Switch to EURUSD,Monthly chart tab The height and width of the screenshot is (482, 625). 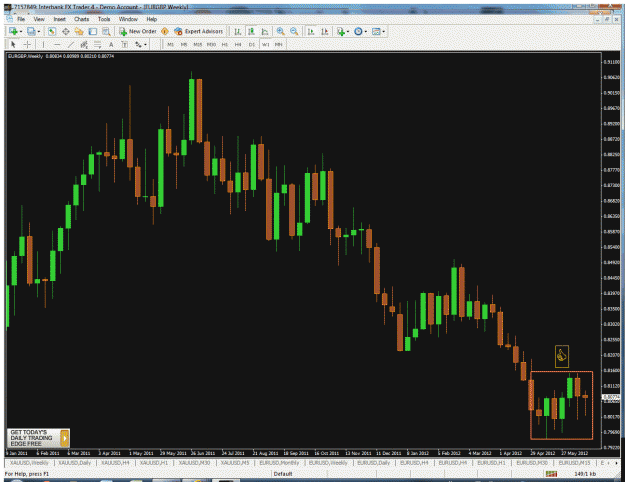tap(279, 463)
